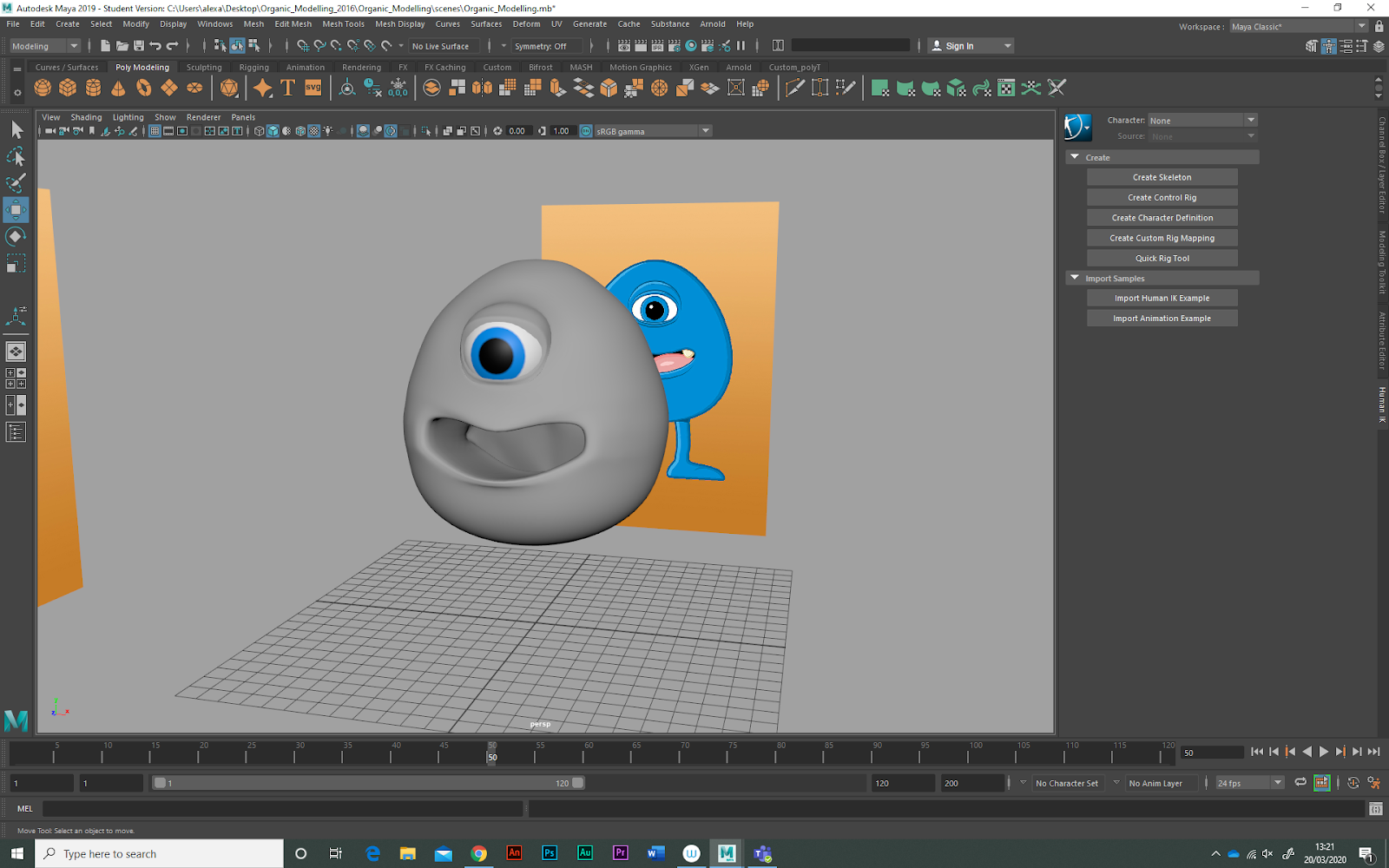Viewport: 1389px width, 868px height.
Task: Open Chrome from the Windows taskbar
Action: [x=478, y=853]
